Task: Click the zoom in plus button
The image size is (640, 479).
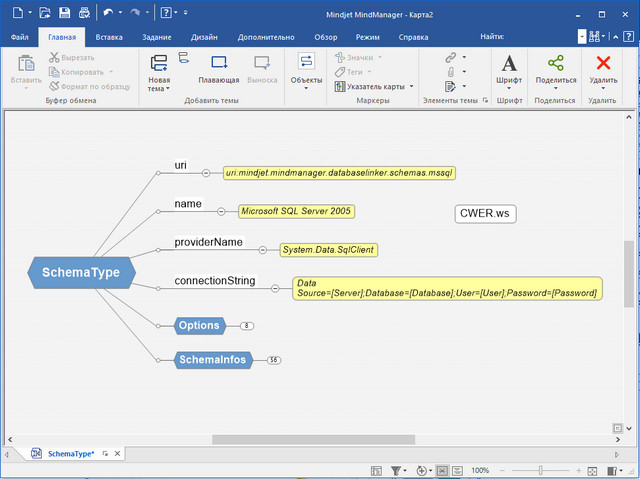Action: [578, 471]
